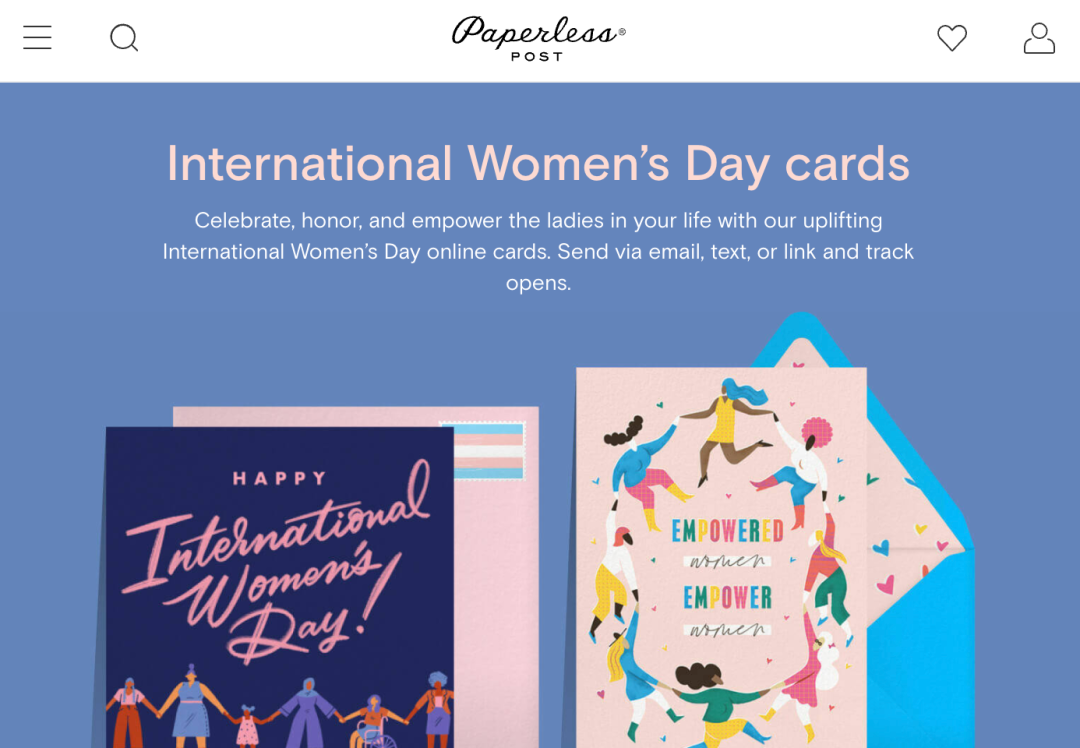The height and width of the screenshot is (748, 1080).
Task: Click the description paragraph about sending cards
Action: (x=538, y=251)
